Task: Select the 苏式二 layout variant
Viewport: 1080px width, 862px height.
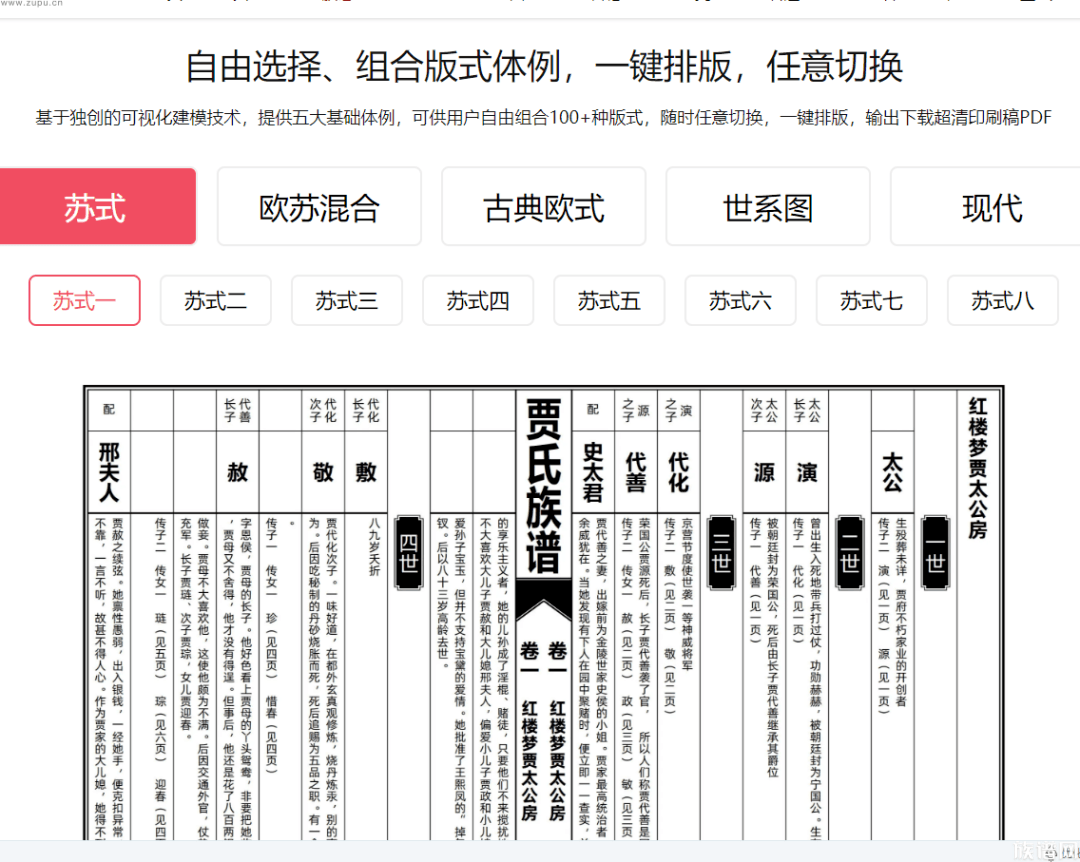Action: [x=215, y=300]
